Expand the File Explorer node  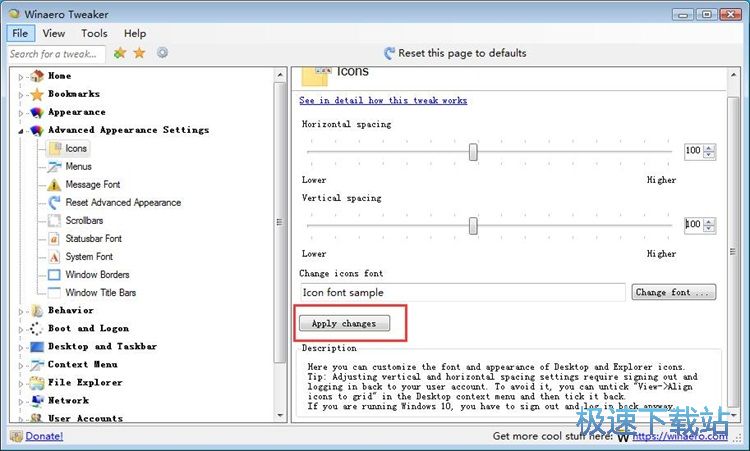21,384
